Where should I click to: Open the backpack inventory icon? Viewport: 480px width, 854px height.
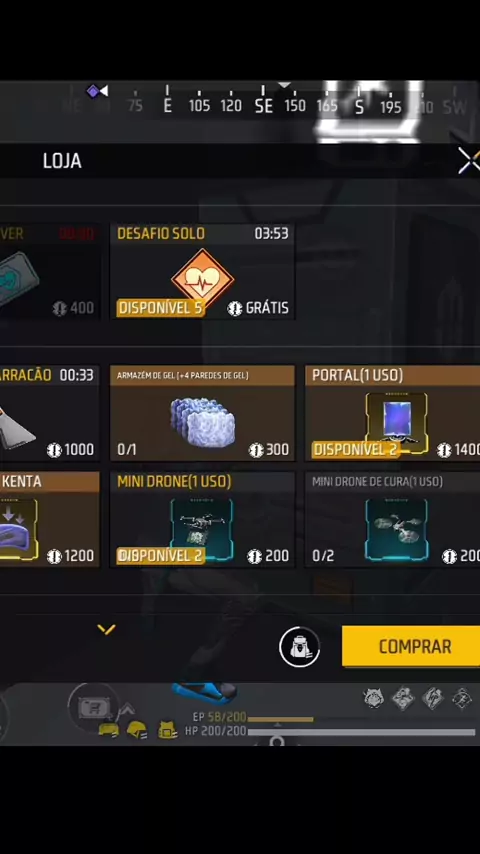click(299, 646)
